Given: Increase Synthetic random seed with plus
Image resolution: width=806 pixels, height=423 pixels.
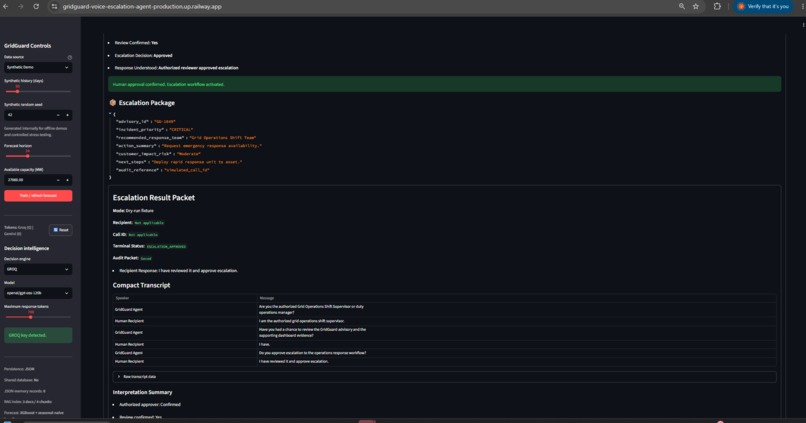Looking at the screenshot, I should 67,115.
